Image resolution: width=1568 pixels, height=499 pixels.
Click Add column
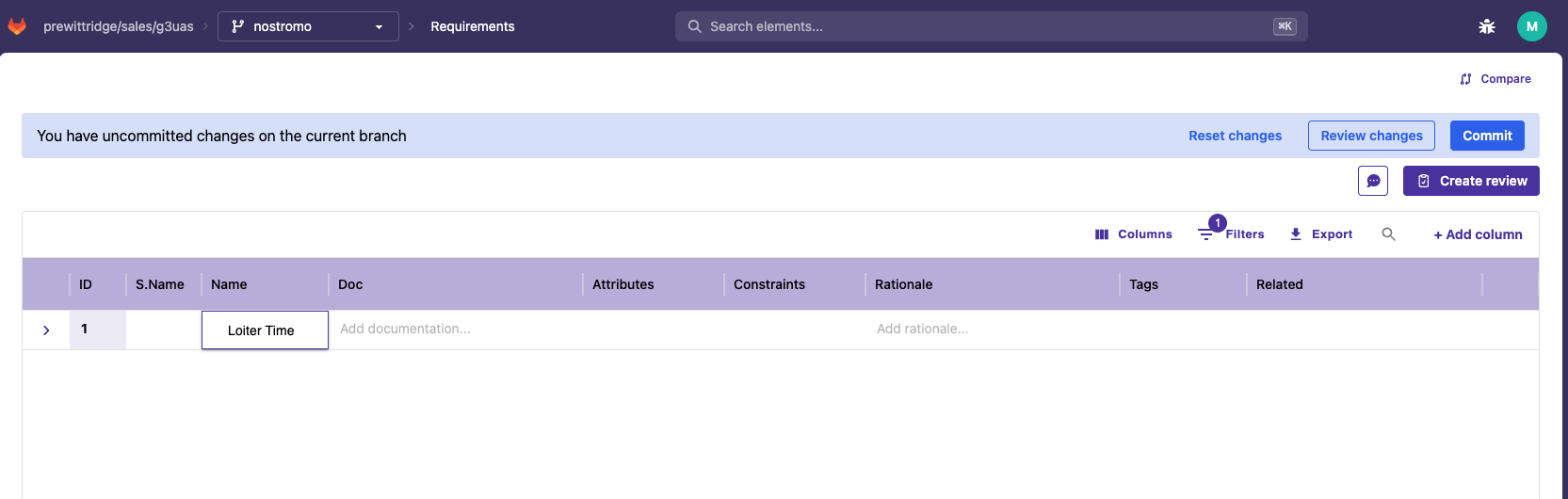tap(1478, 234)
